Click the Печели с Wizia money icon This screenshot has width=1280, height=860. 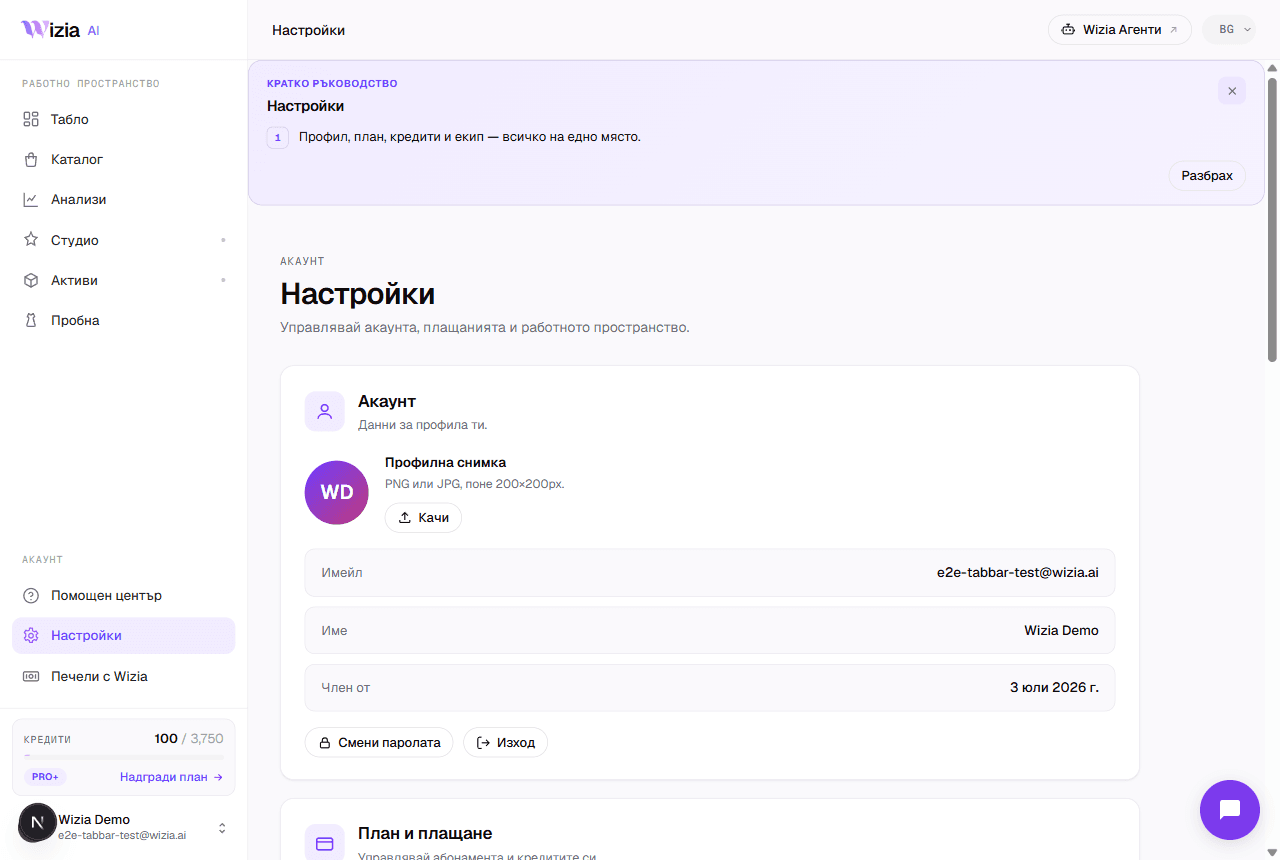(x=31, y=677)
